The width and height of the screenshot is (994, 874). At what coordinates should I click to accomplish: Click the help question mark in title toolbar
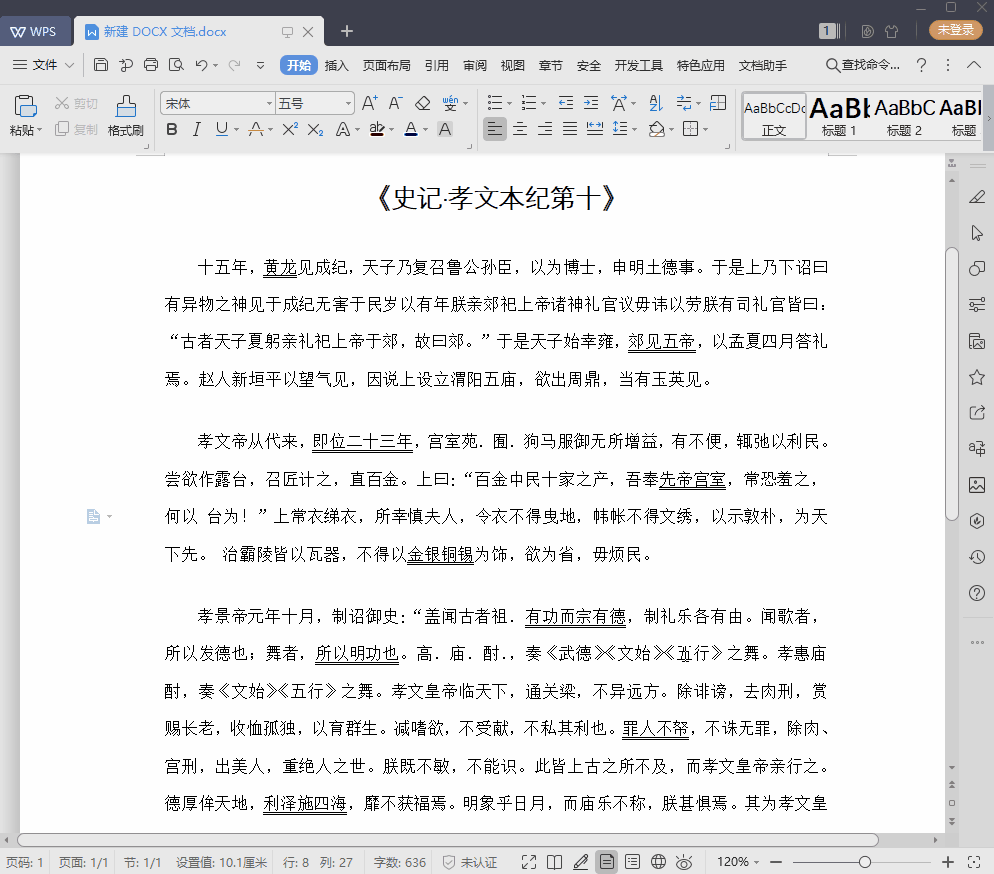pos(922,65)
